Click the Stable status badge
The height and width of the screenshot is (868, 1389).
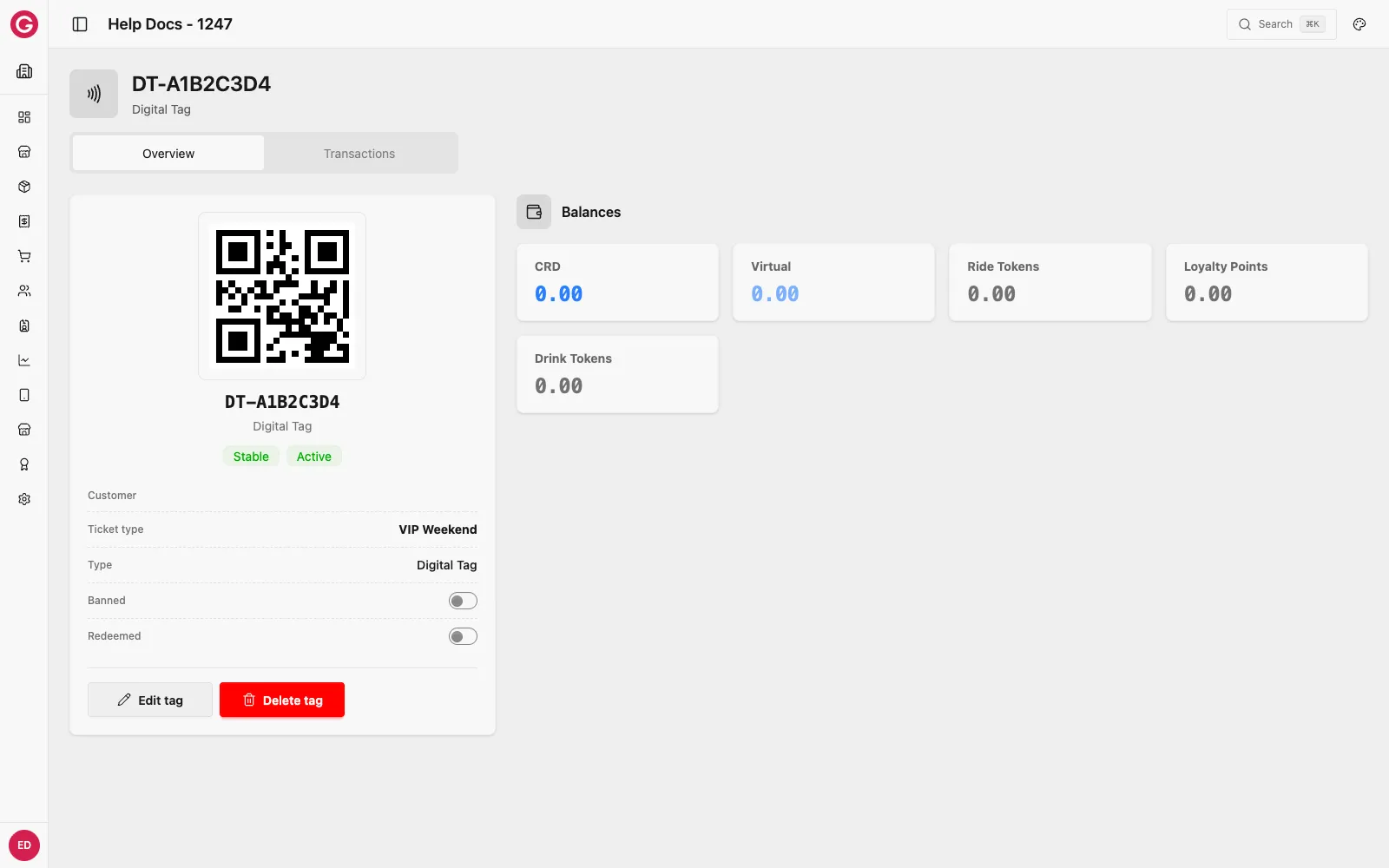tap(251, 457)
